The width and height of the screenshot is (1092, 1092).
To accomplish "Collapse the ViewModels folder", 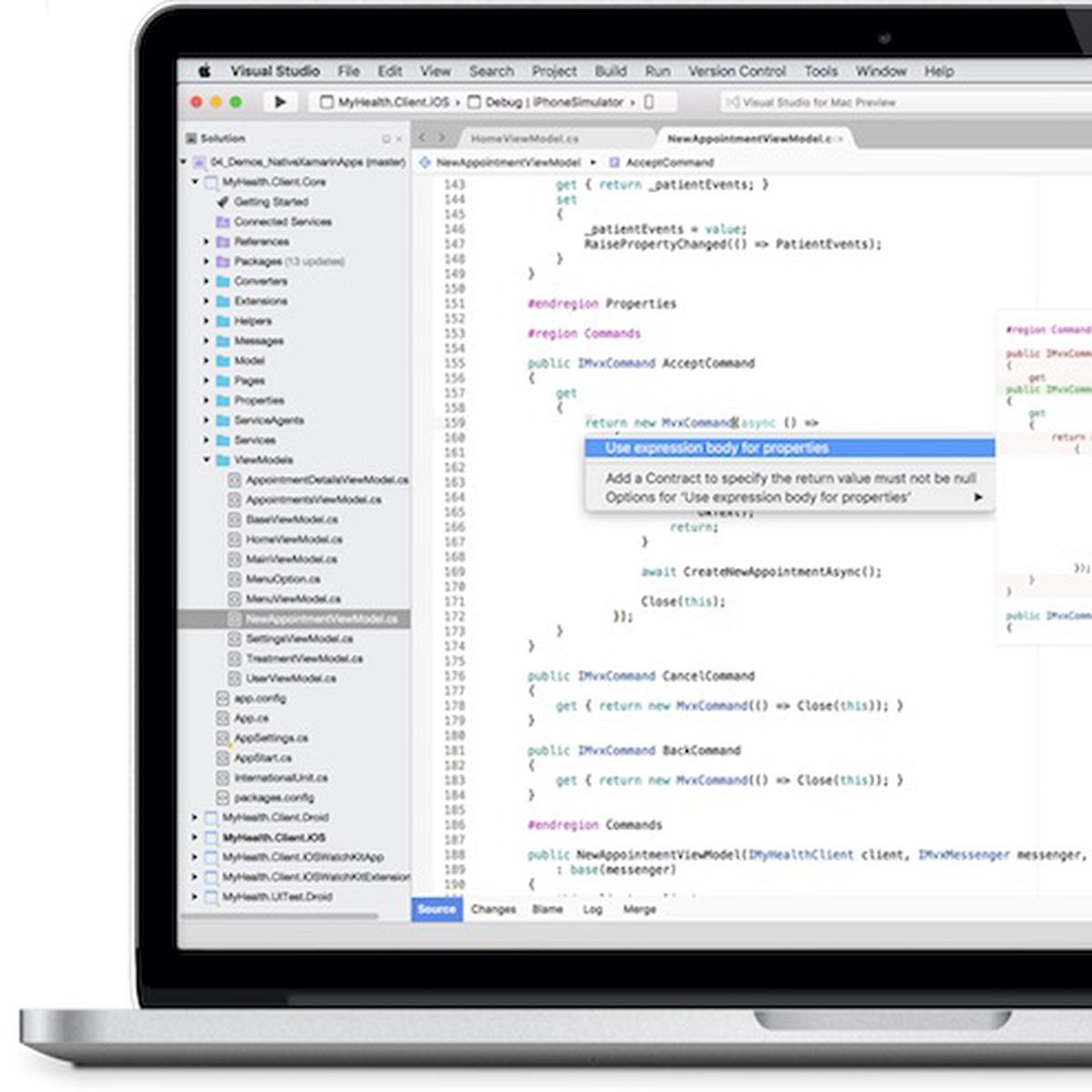I will (207, 460).
